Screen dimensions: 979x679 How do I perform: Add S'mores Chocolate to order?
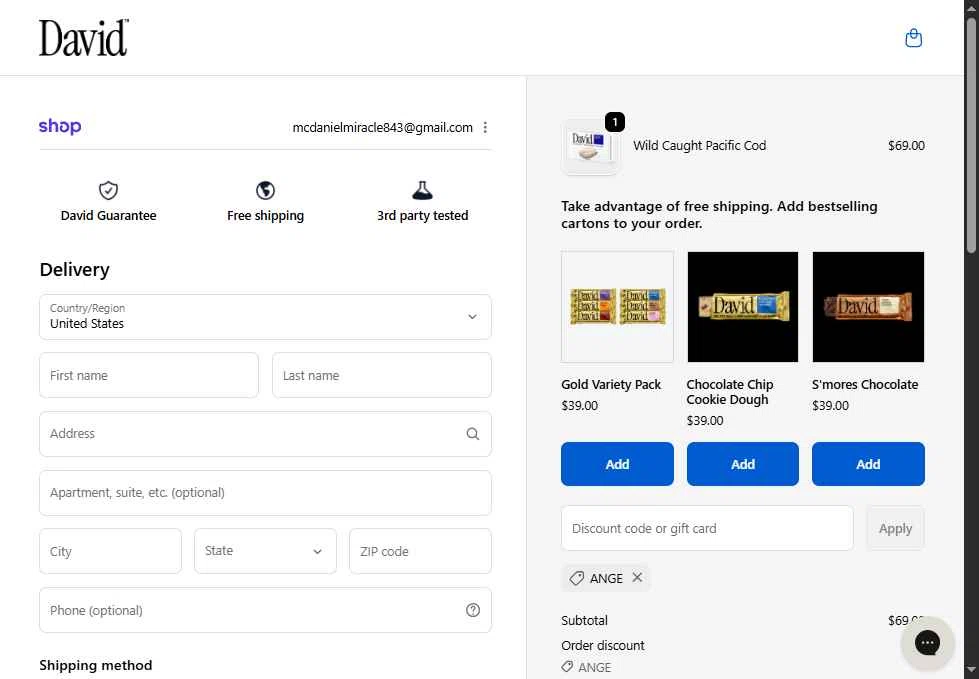coord(868,464)
